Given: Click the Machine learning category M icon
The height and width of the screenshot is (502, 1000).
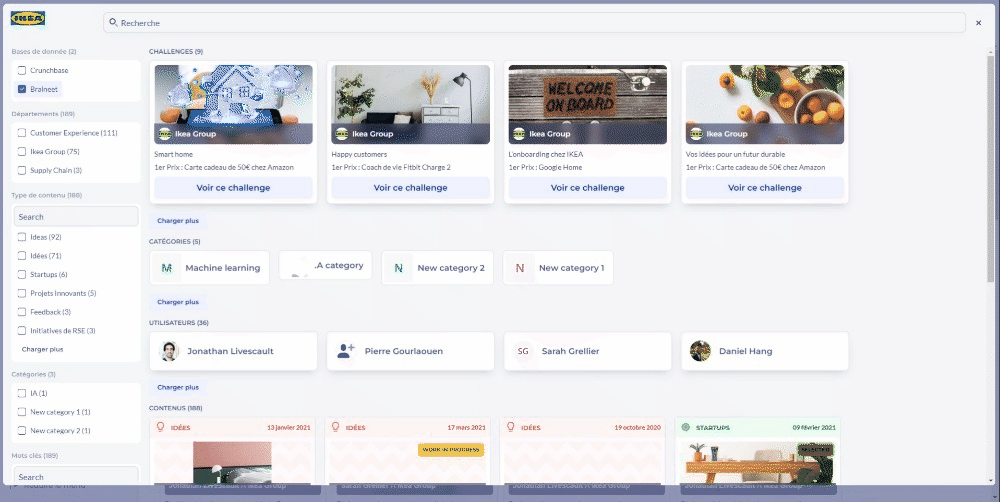Looking at the screenshot, I should click(x=167, y=268).
